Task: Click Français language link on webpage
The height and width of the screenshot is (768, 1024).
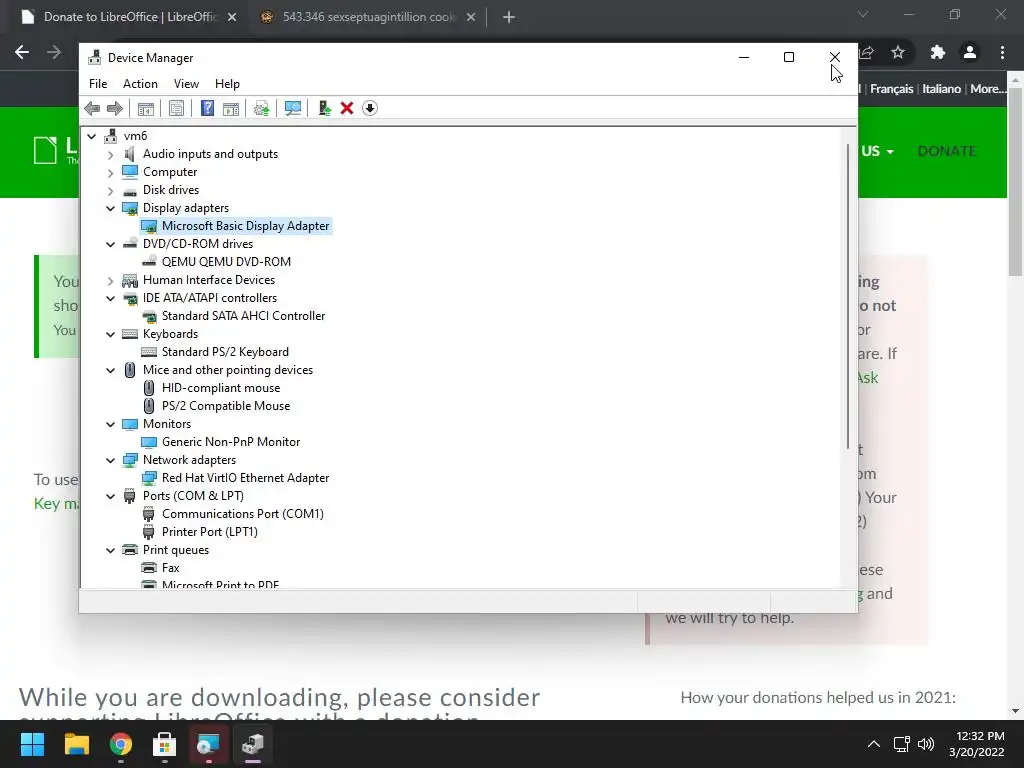Action: pyautogui.click(x=891, y=89)
